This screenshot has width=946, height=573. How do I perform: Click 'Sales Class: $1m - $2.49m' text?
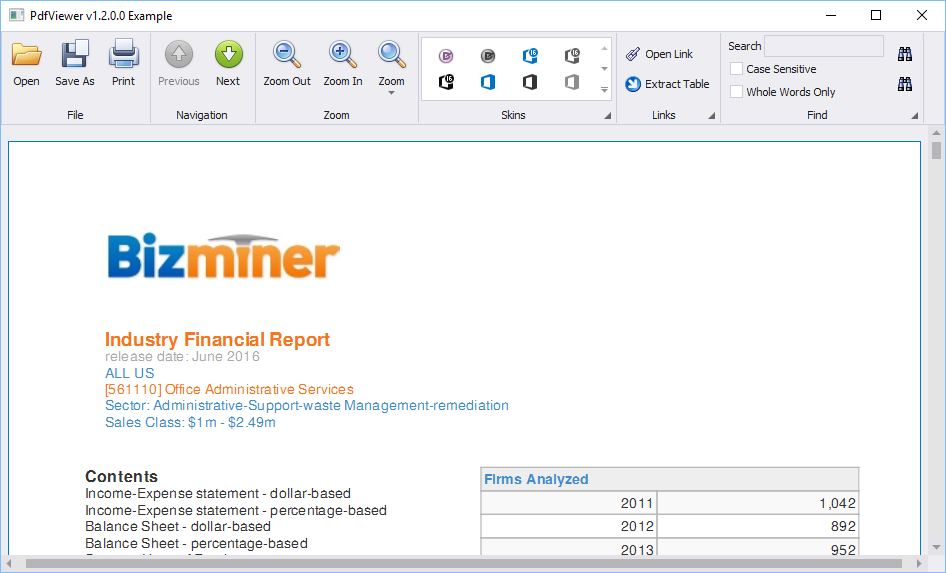coord(190,422)
